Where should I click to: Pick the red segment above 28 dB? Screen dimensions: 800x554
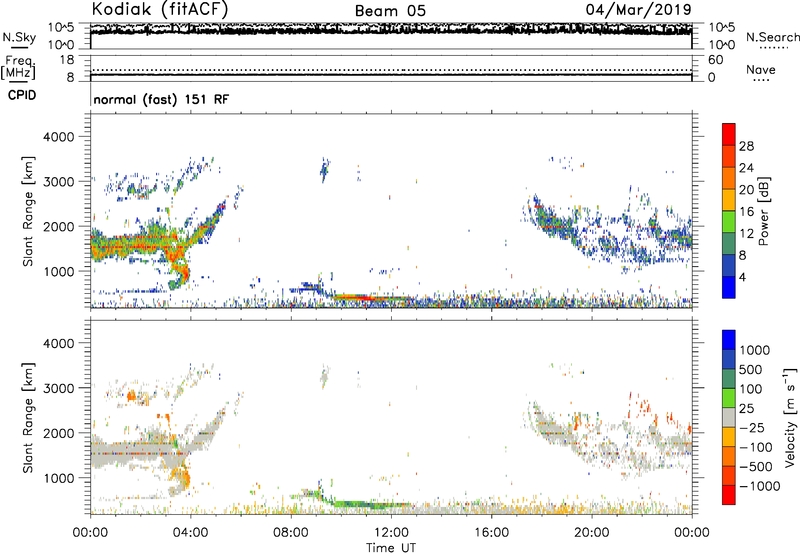tap(729, 134)
